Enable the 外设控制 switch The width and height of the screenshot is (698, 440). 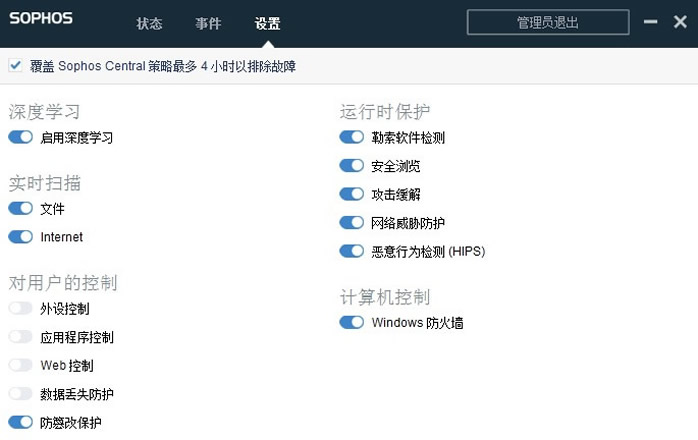click(x=20, y=309)
